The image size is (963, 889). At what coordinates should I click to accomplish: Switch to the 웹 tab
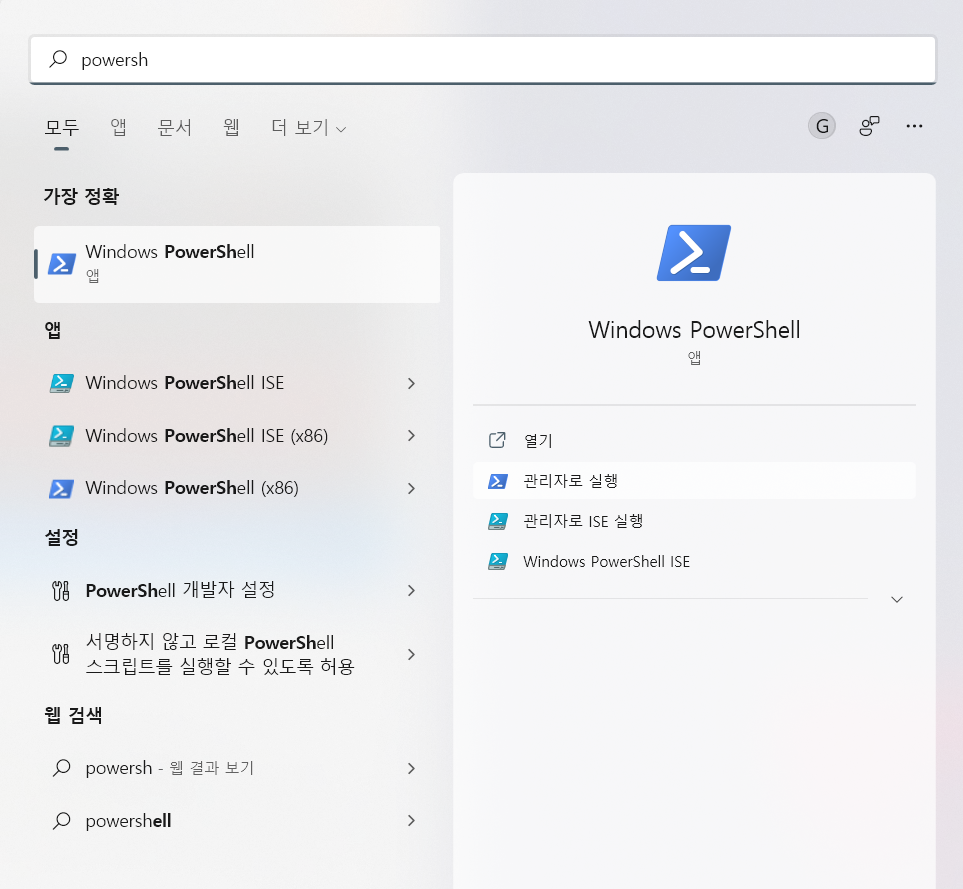tap(231, 127)
